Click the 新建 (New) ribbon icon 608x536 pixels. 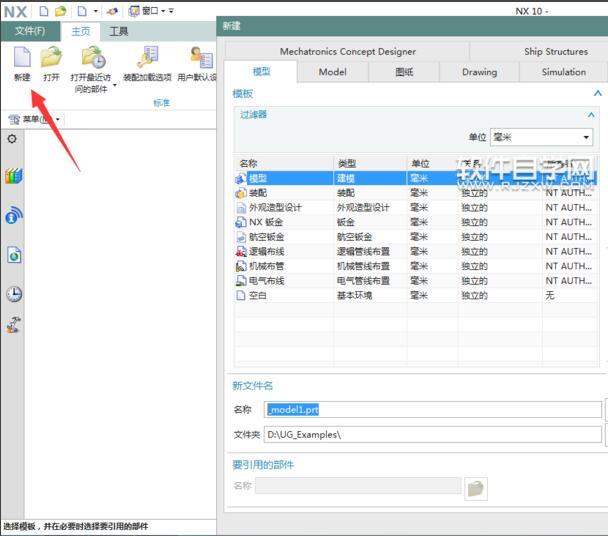[x=22, y=57]
